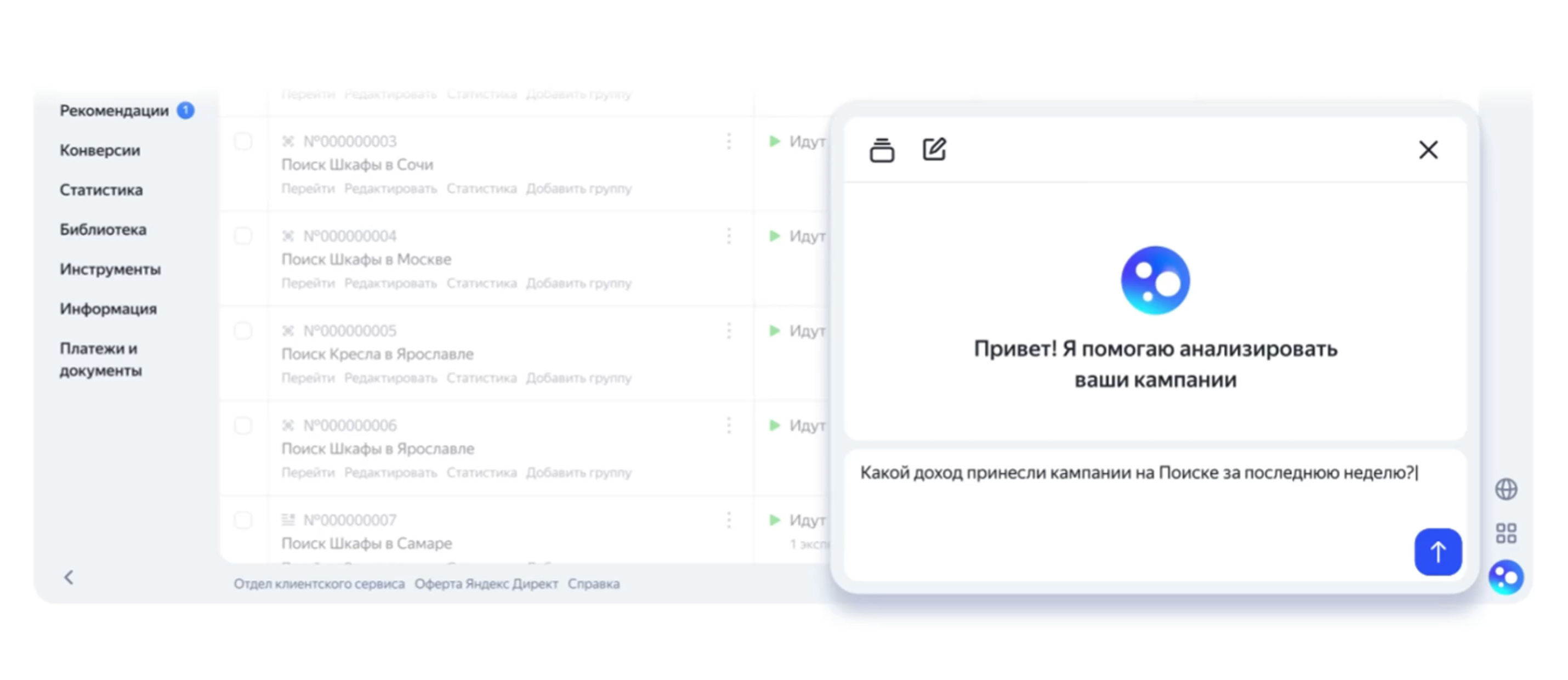1568x680 pixels.
Task: Start a new chat with the compose icon
Action: (934, 149)
